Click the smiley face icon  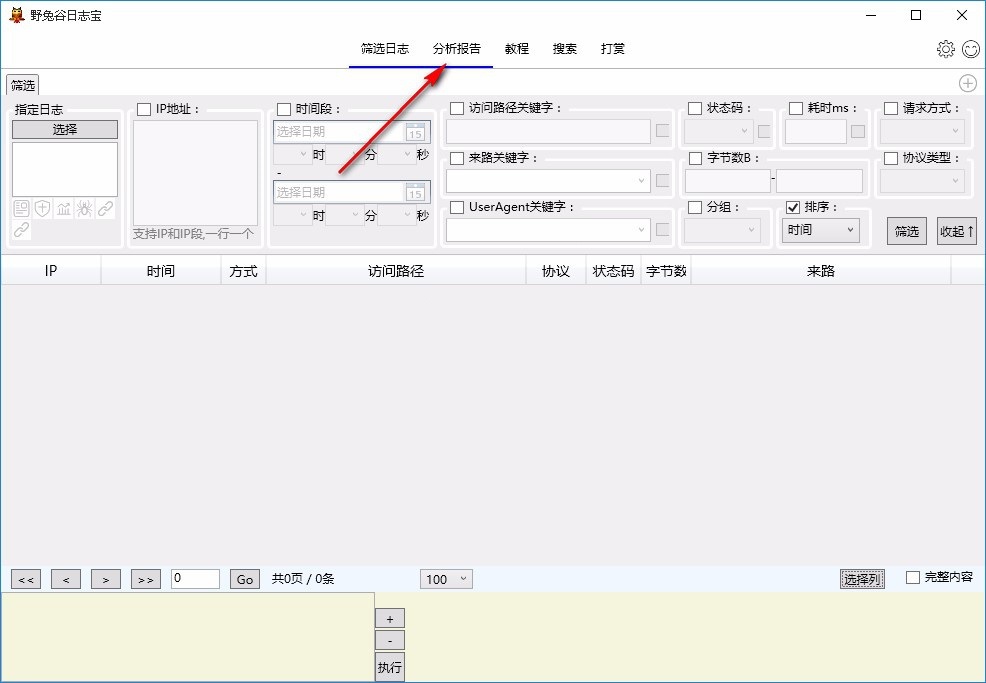tap(971, 48)
